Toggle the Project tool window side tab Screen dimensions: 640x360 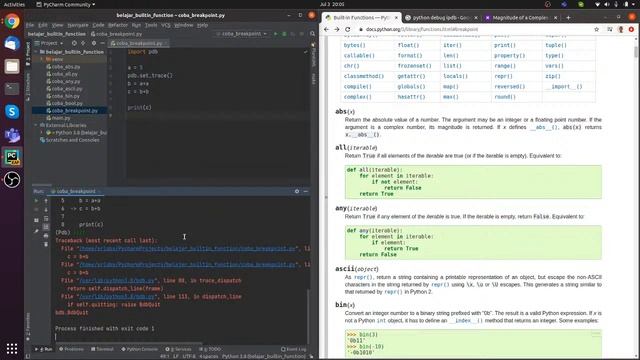(x=28, y=54)
